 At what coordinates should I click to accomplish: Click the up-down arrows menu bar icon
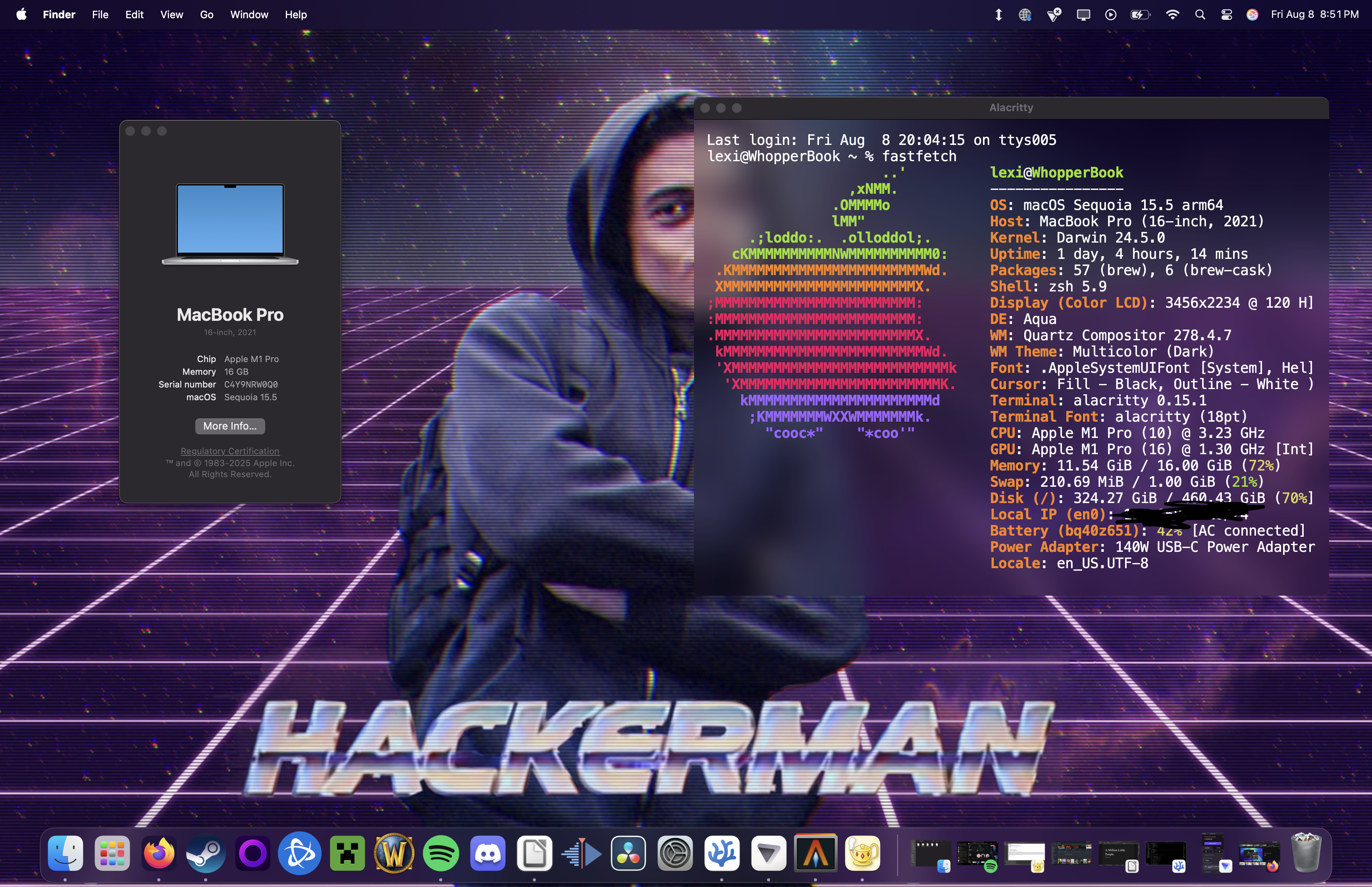coord(998,14)
